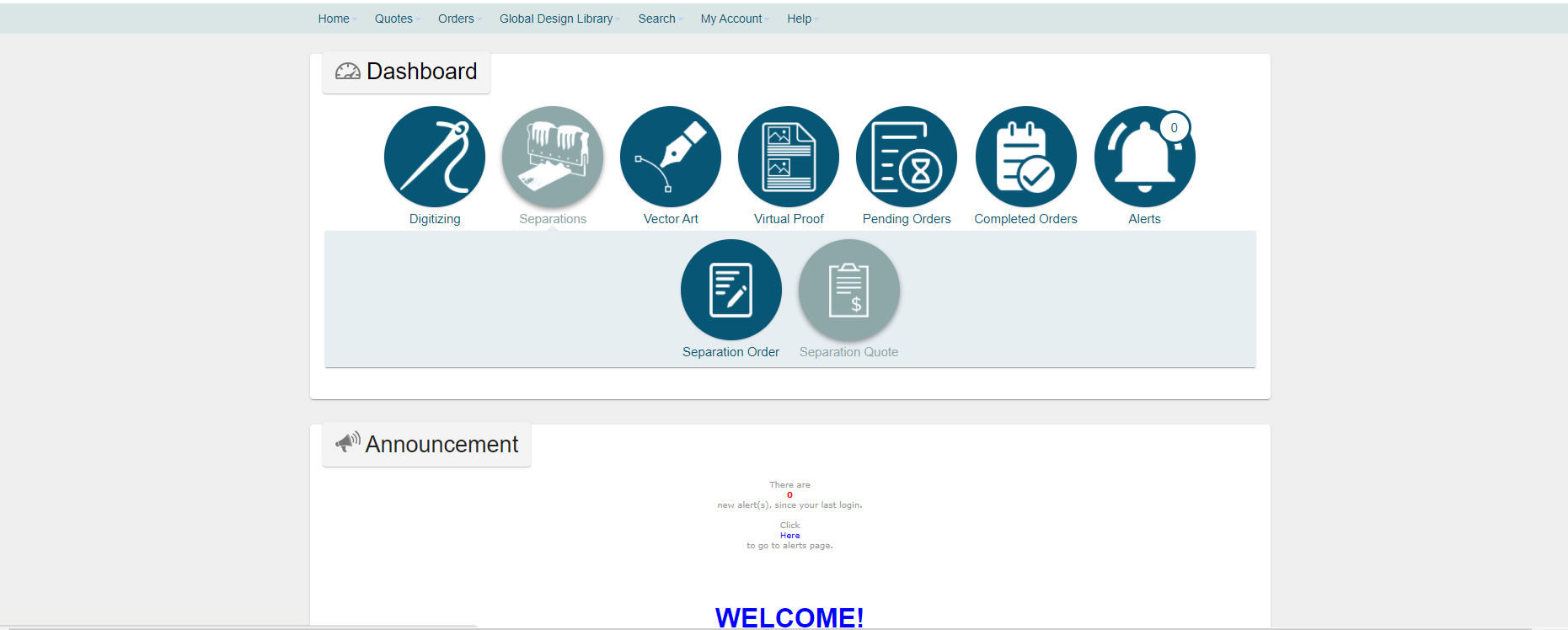Image resolution: width=1568 pixels, height=630 pixels.
Task: Click the Virtual Proof document icon
Action: 789,157
